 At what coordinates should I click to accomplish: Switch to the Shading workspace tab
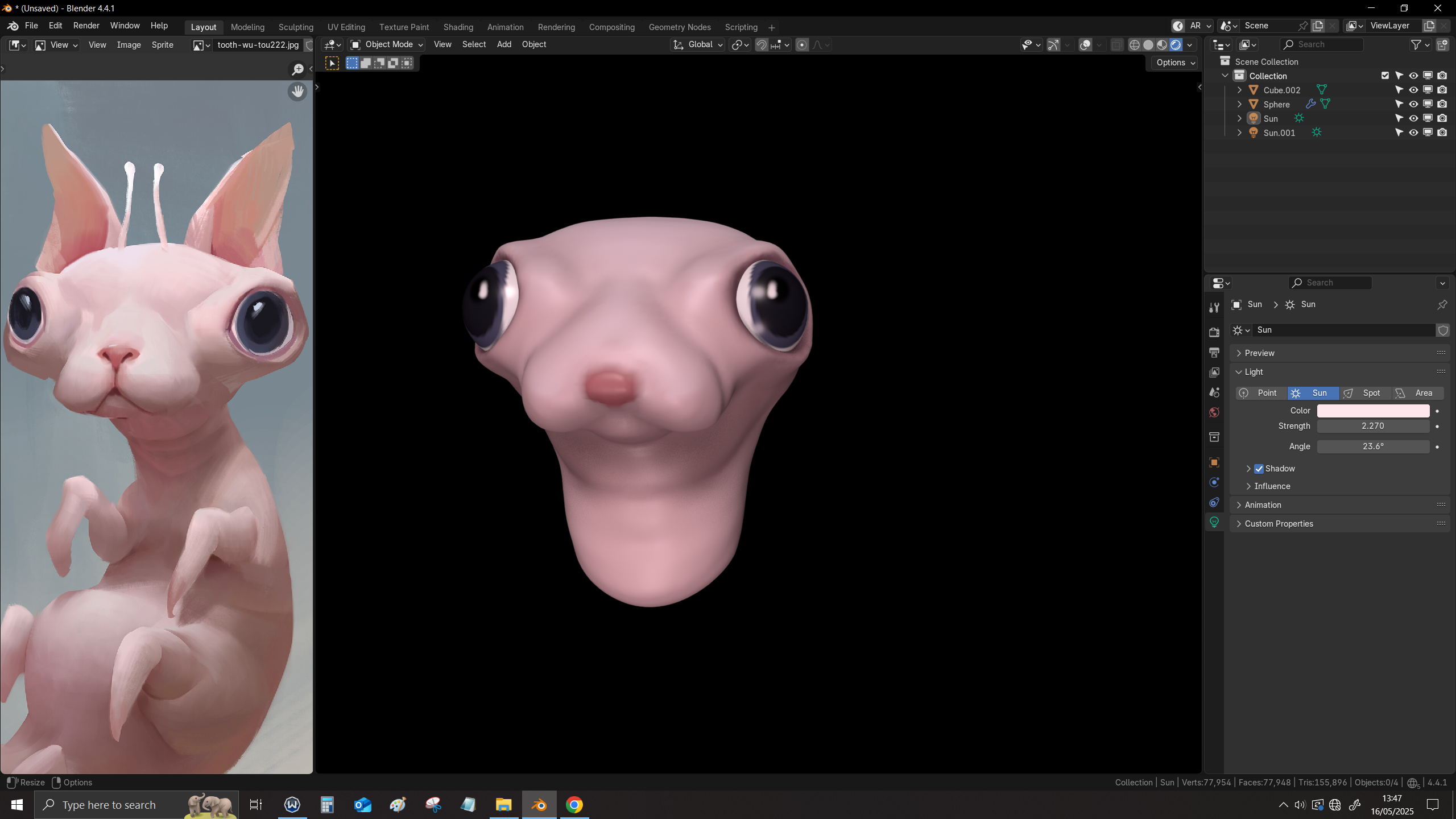click(x=458, y=27)
